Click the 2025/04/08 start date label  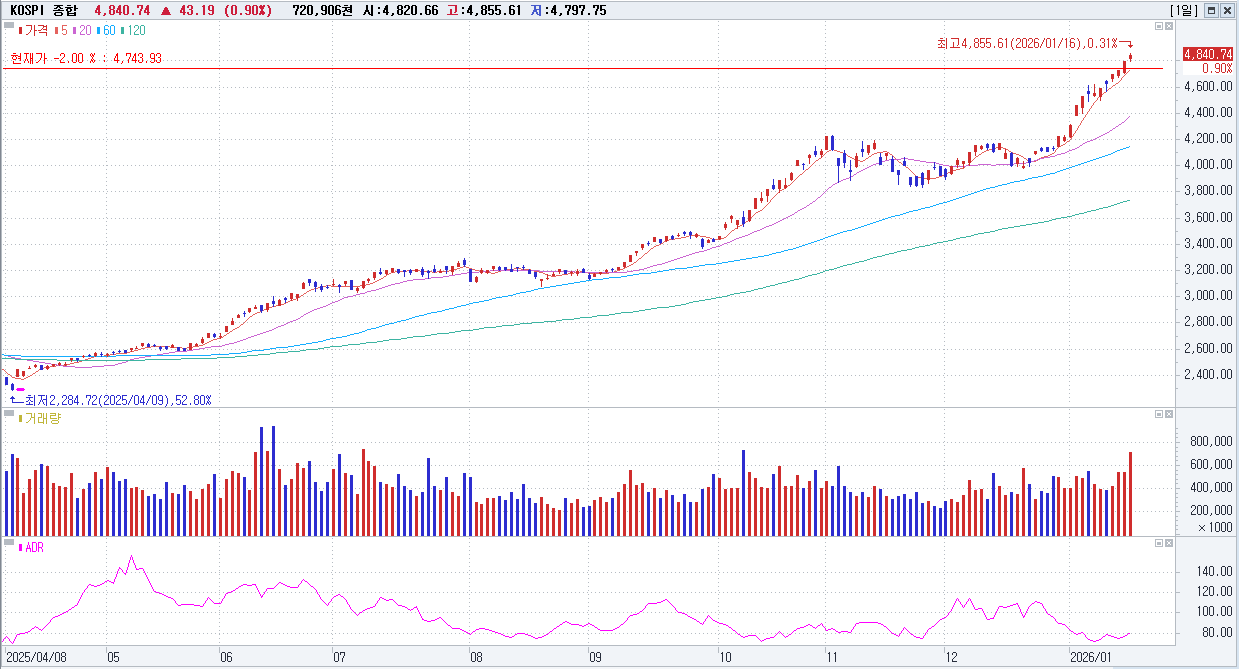point(36,657)
